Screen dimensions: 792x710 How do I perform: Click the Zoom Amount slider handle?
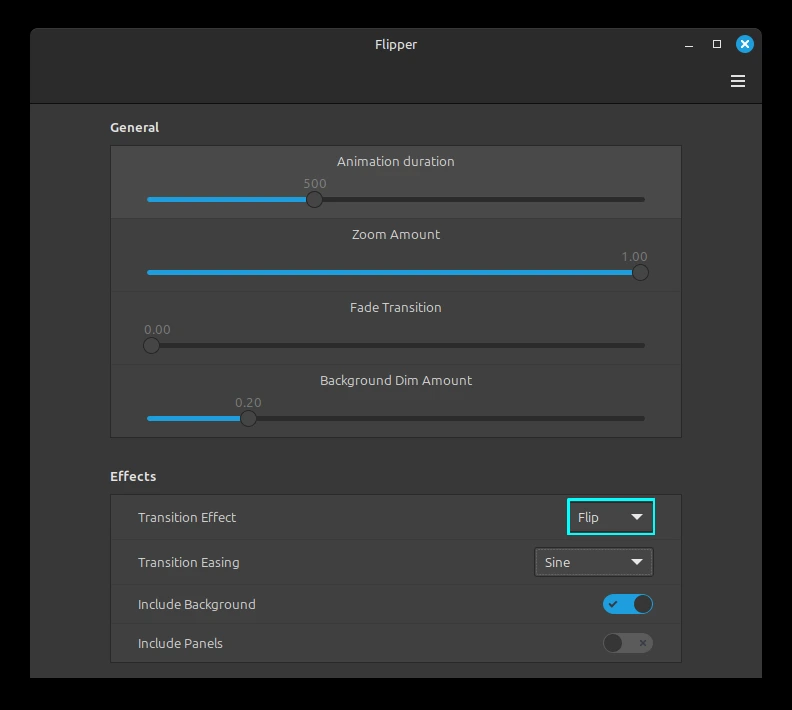tap(640, 273)
